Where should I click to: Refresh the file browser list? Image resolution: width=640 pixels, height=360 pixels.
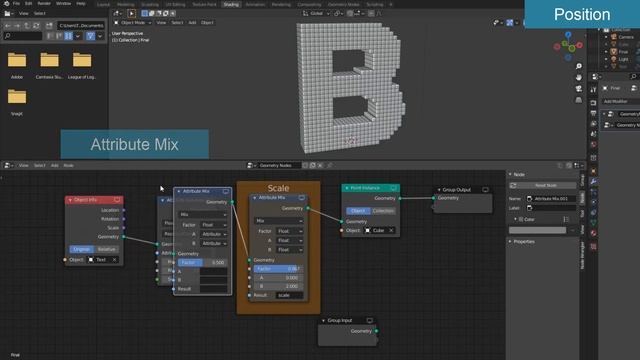click(36, 25)
